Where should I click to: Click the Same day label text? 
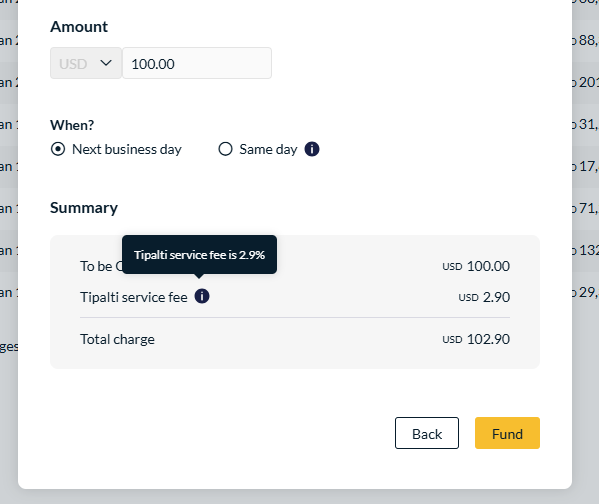[268, 149]
